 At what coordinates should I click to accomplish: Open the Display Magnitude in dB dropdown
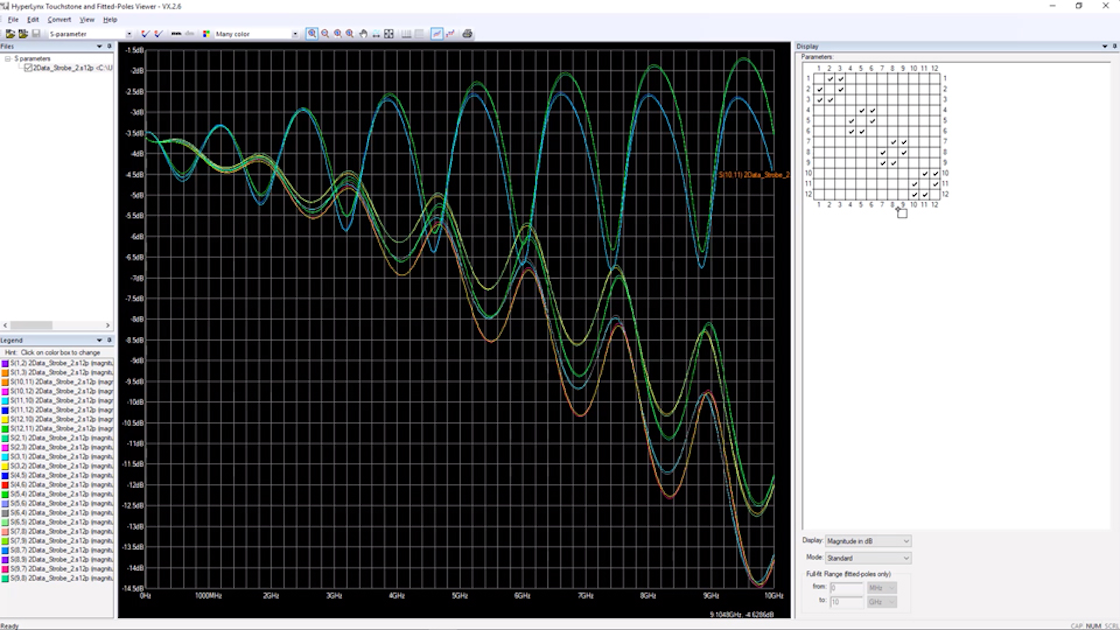868,541
